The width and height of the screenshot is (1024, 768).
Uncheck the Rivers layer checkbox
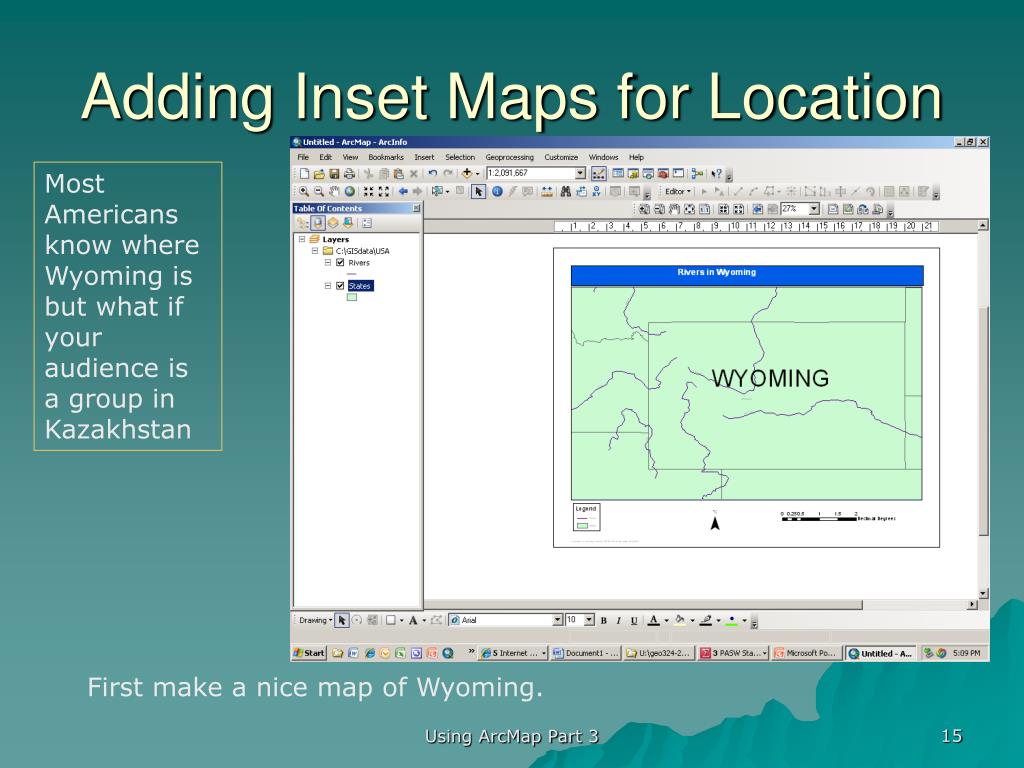340,263
